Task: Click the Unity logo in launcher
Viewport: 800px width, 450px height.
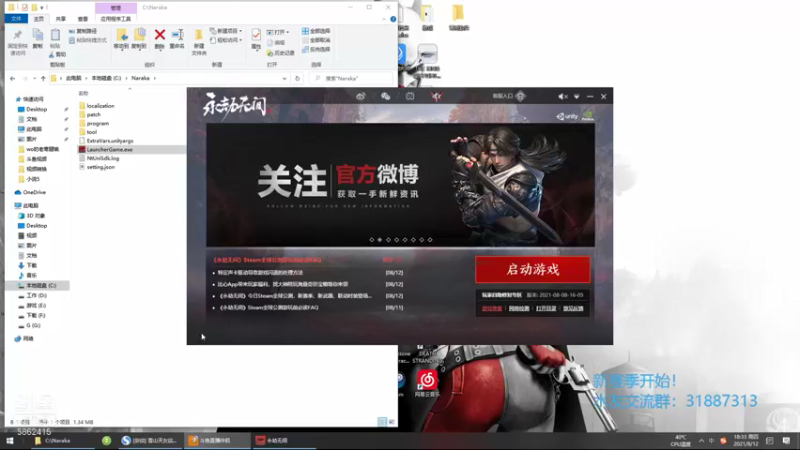Action: click(567, 116)
